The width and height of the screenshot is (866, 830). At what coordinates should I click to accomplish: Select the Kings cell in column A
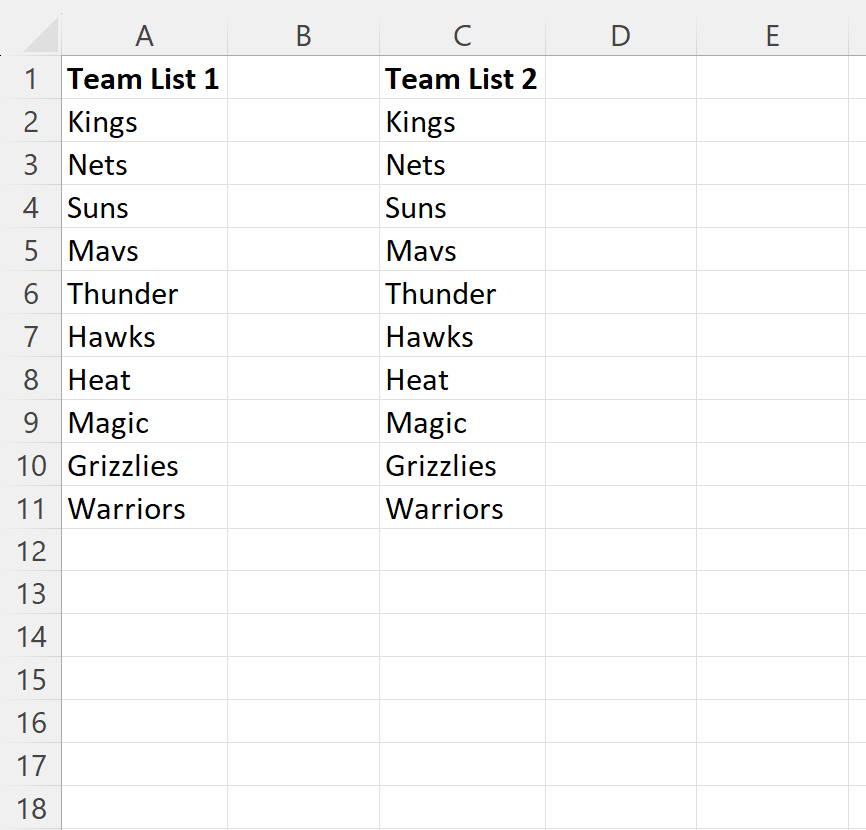[144, 121]
